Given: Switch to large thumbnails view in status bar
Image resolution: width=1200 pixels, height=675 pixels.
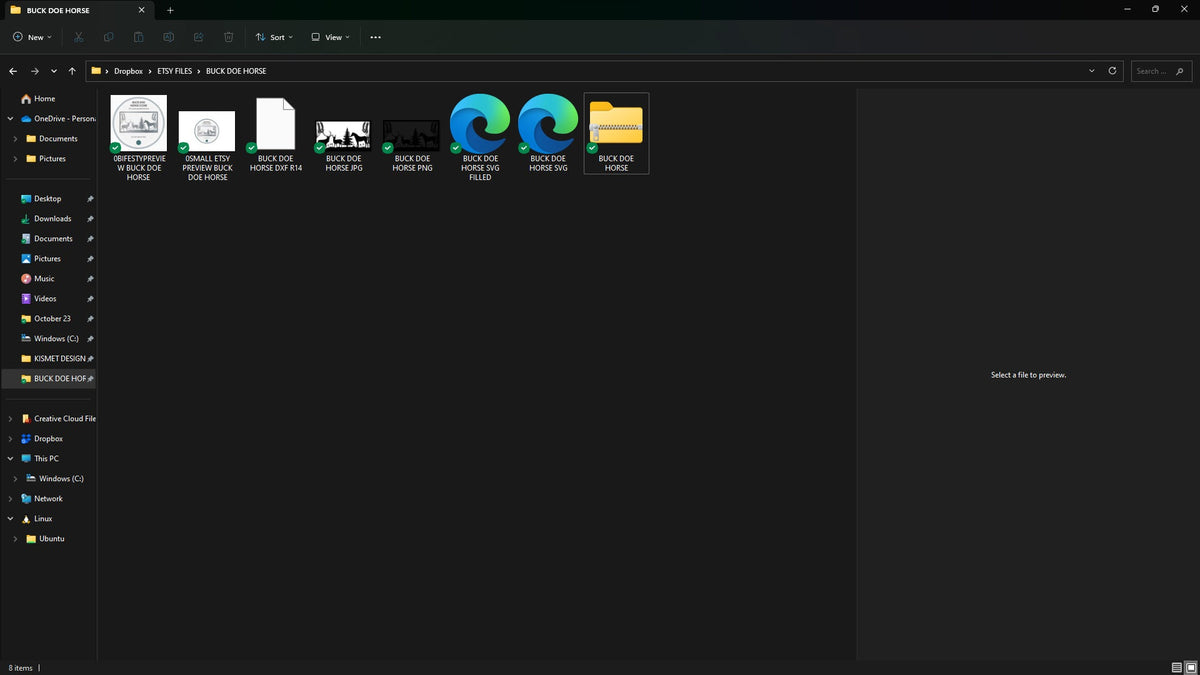Looking at the screenshot, I should click(1190, 667).
